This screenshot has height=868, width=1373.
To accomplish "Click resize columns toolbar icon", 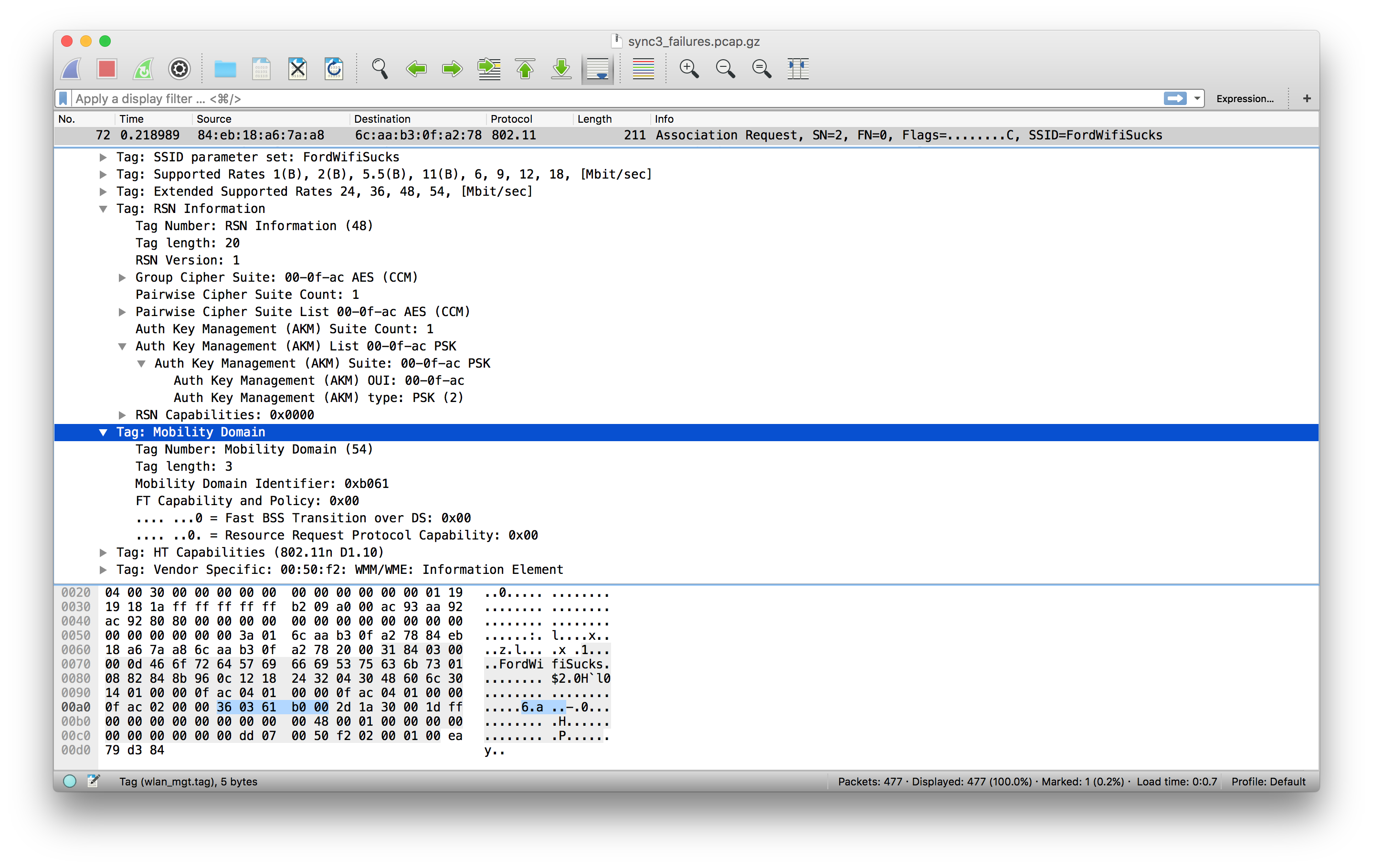I will tap(798, 69).
